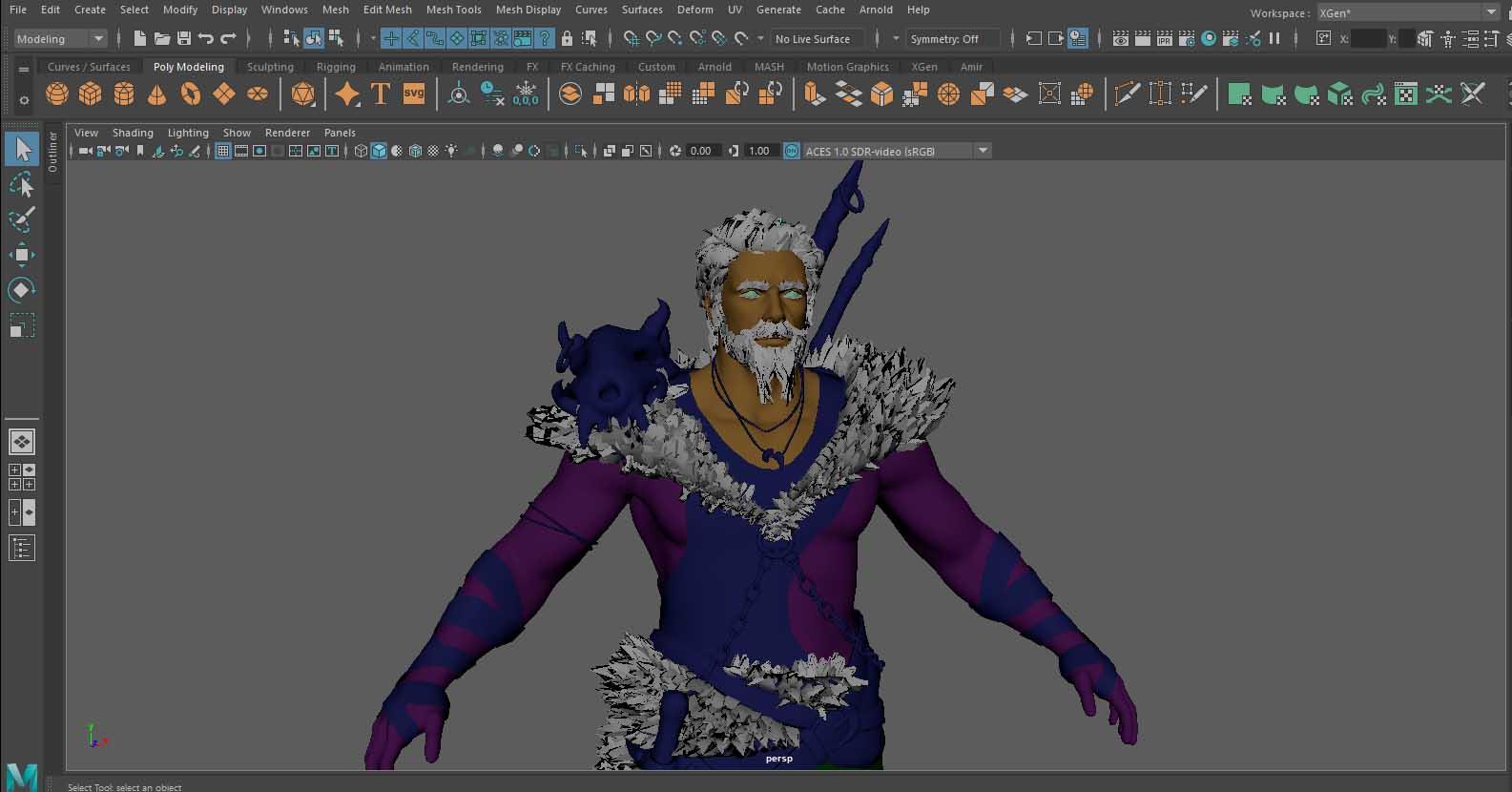Create a polygon cube from the shelf
Image resolution: width=1512 pixels, height=792 pixels.
91,94
